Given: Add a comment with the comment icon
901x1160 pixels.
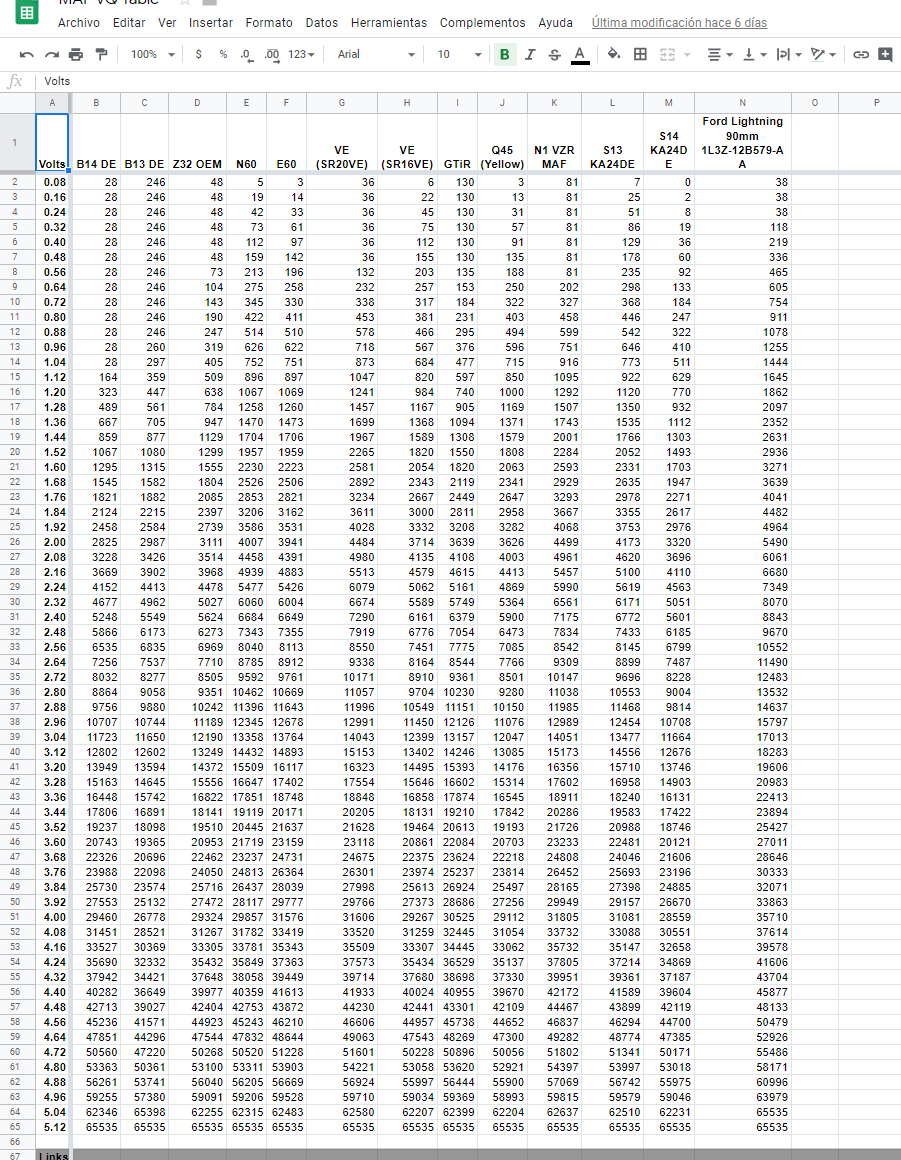Looking at the screenshot, I should click(x=885, y=54).
